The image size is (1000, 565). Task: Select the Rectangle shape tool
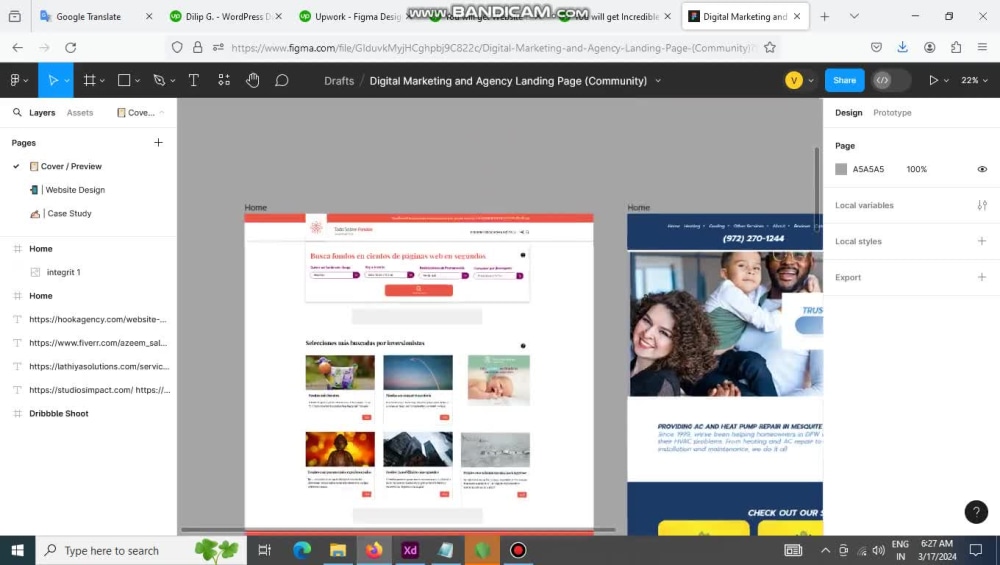pyautogui.click(x=124, y=80)
